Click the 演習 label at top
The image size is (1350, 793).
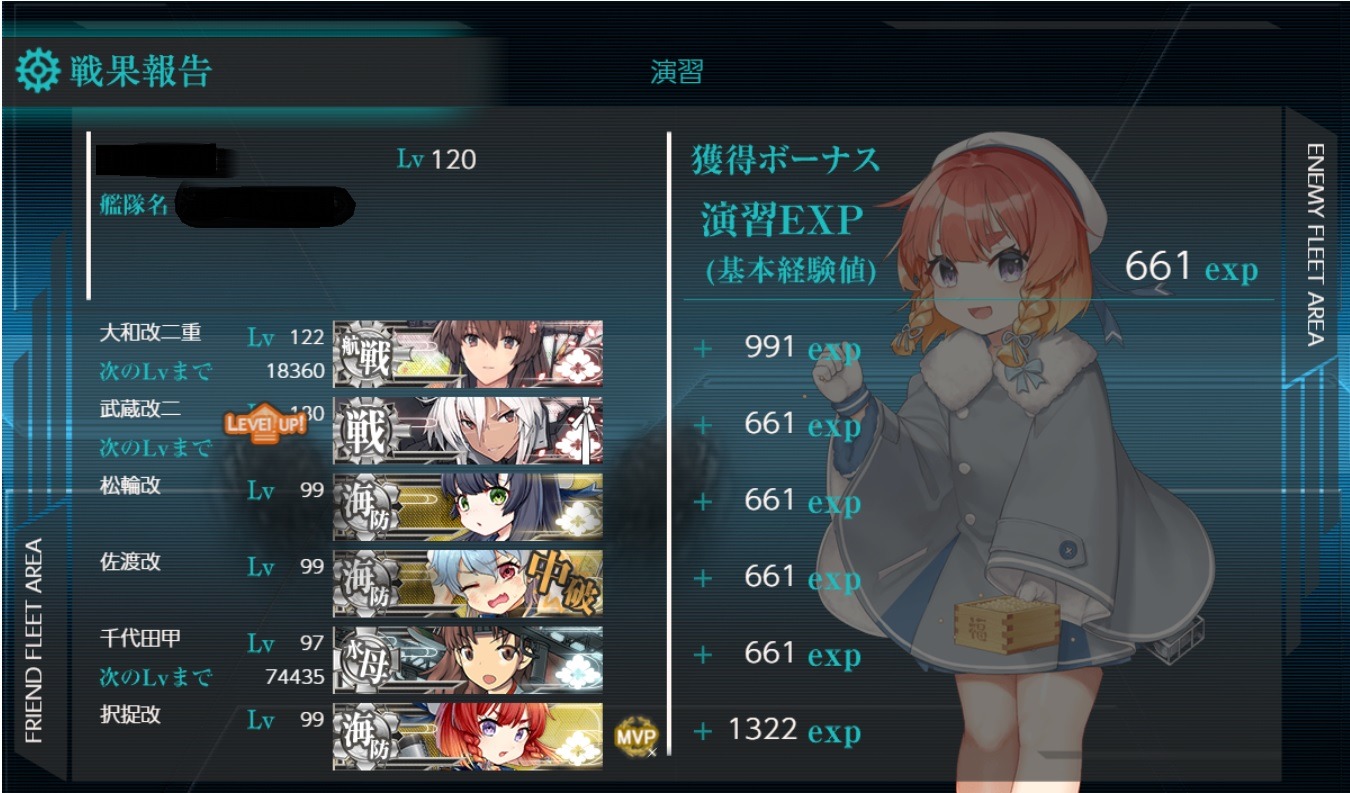(677, 72)
